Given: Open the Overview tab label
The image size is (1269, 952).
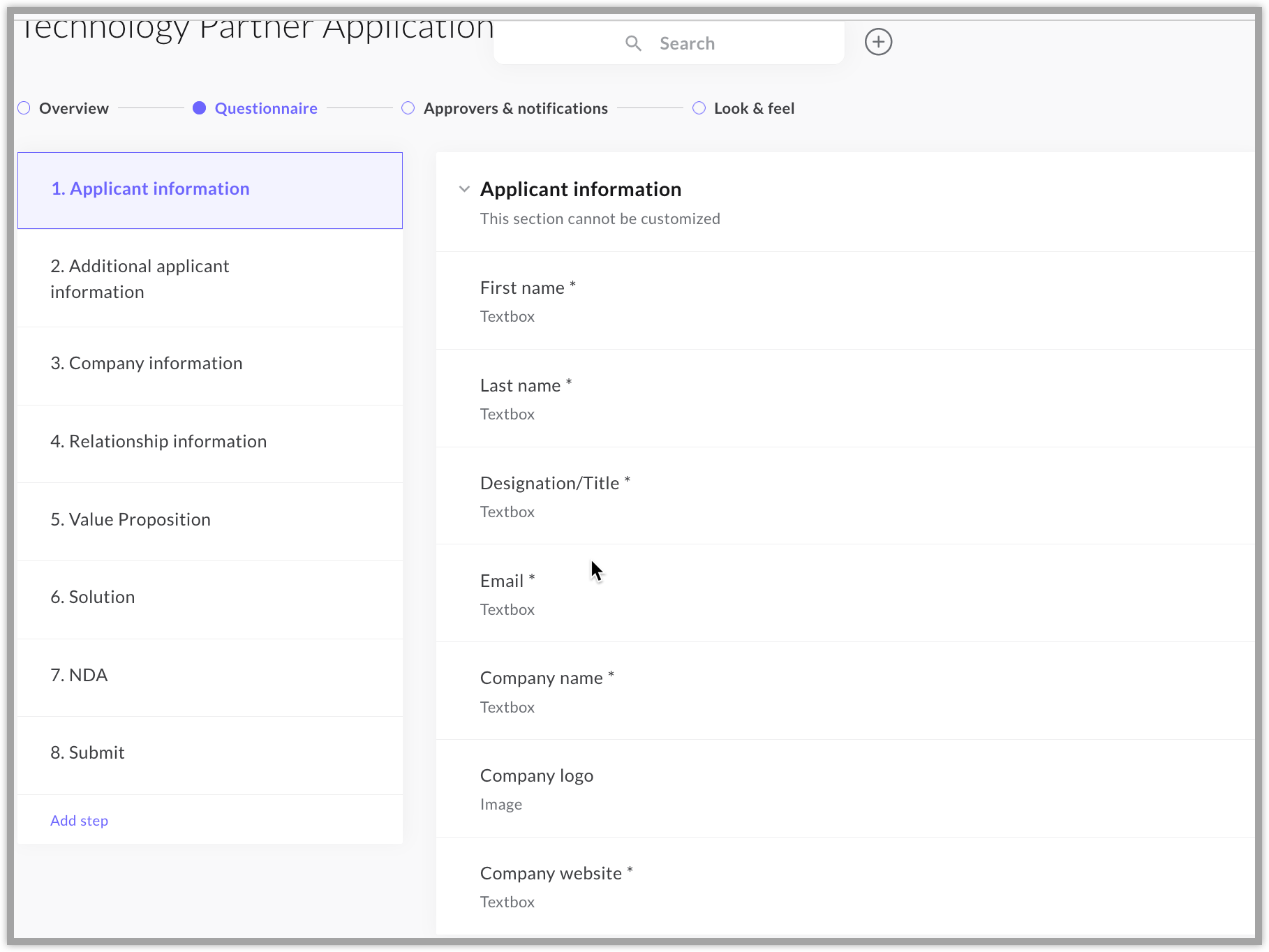Looking at the screenshot, I should coord(74,108).
